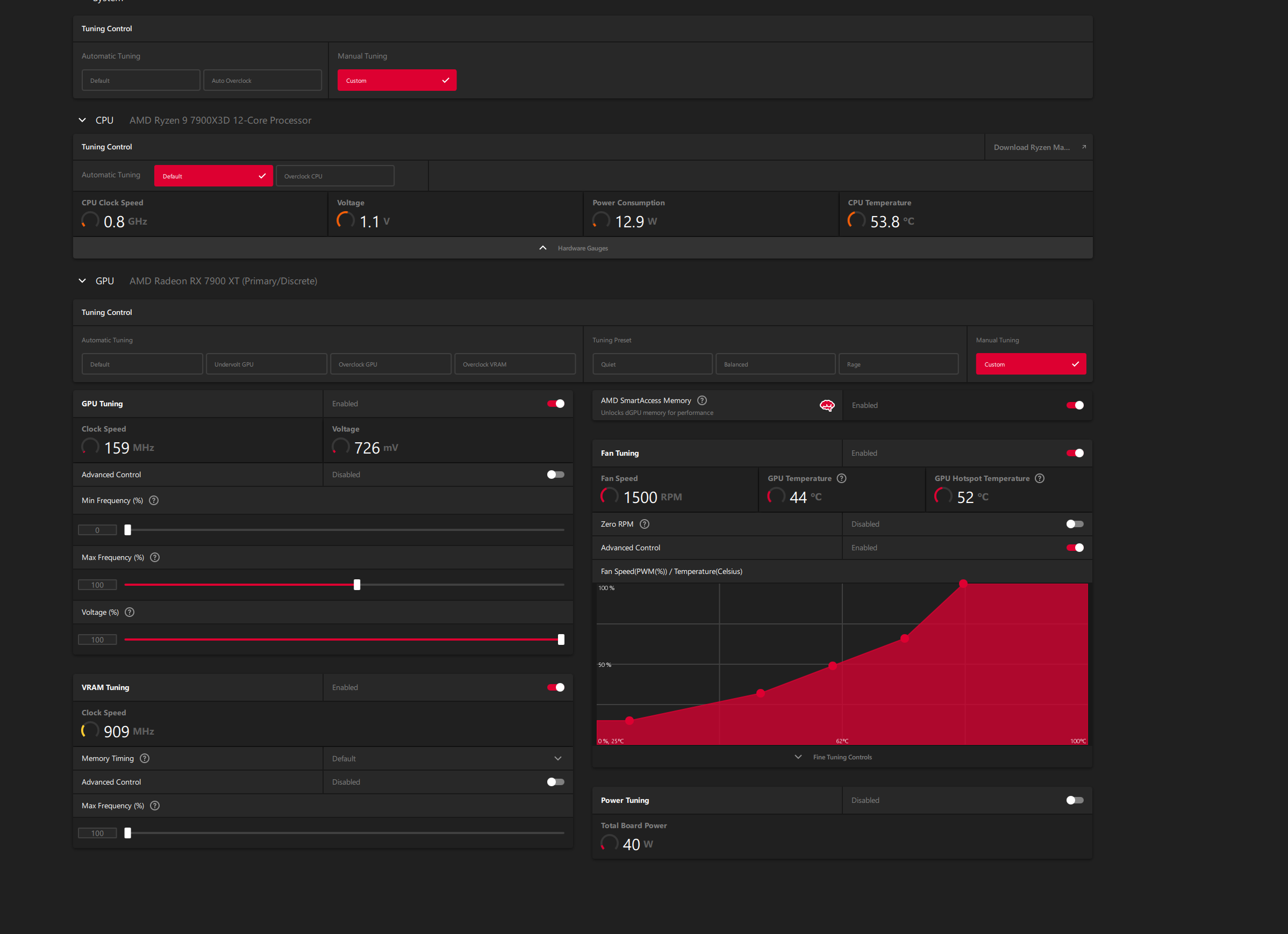
Task: Click fan curve point near 50%
Action: pos(833,665)
